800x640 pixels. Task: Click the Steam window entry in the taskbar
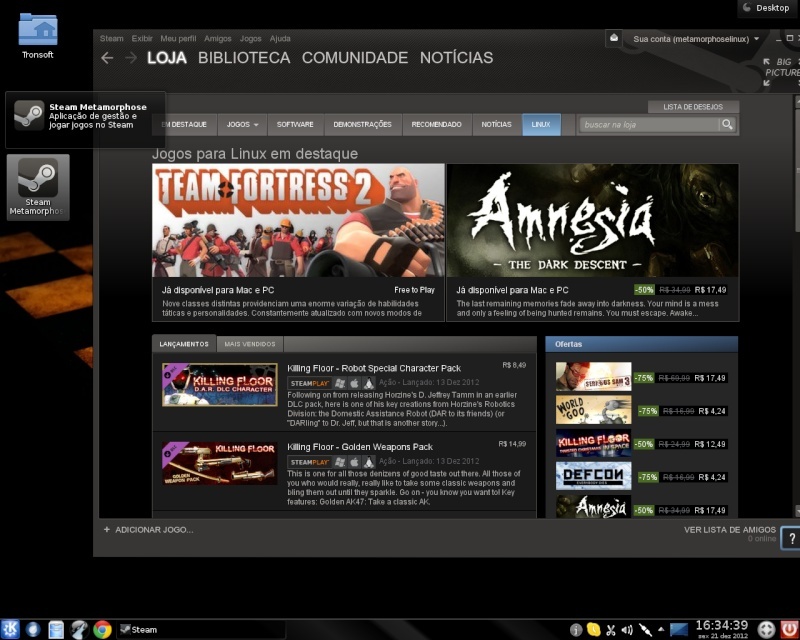201,629
